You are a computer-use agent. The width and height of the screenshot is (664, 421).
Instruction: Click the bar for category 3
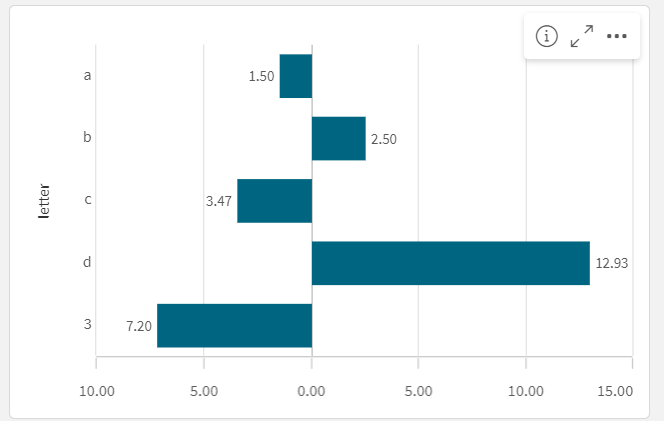coord(234,325)
